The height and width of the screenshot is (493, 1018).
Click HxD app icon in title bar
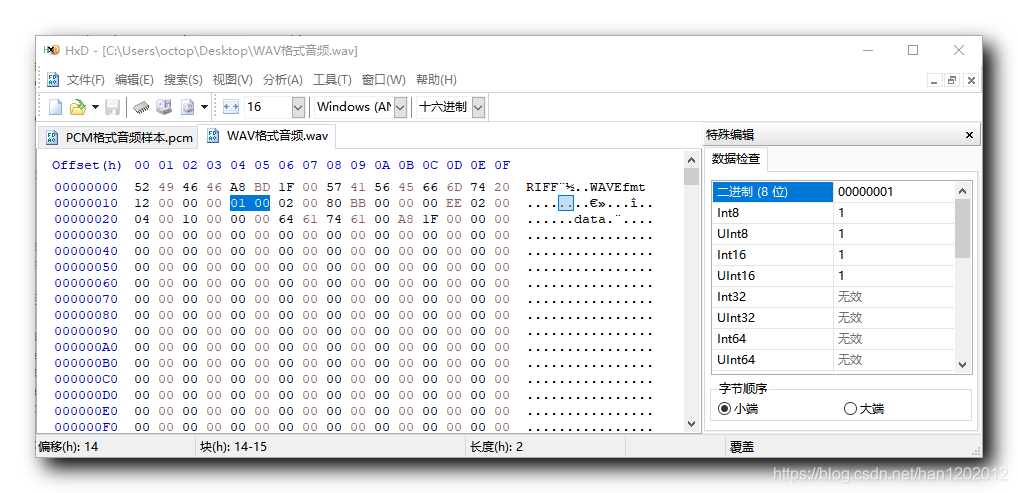pyautogui.click(x=51, y=50)
